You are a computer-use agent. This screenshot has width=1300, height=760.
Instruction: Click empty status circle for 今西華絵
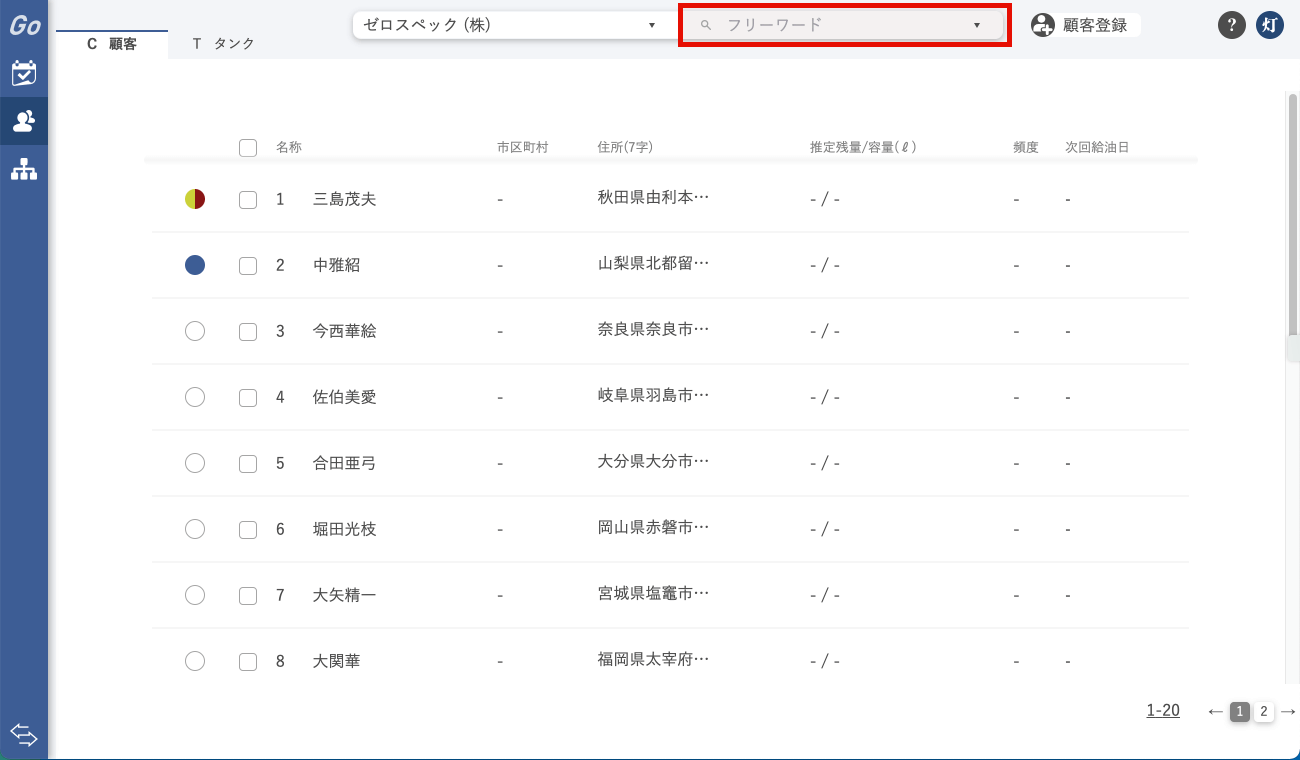click(195, 331)
